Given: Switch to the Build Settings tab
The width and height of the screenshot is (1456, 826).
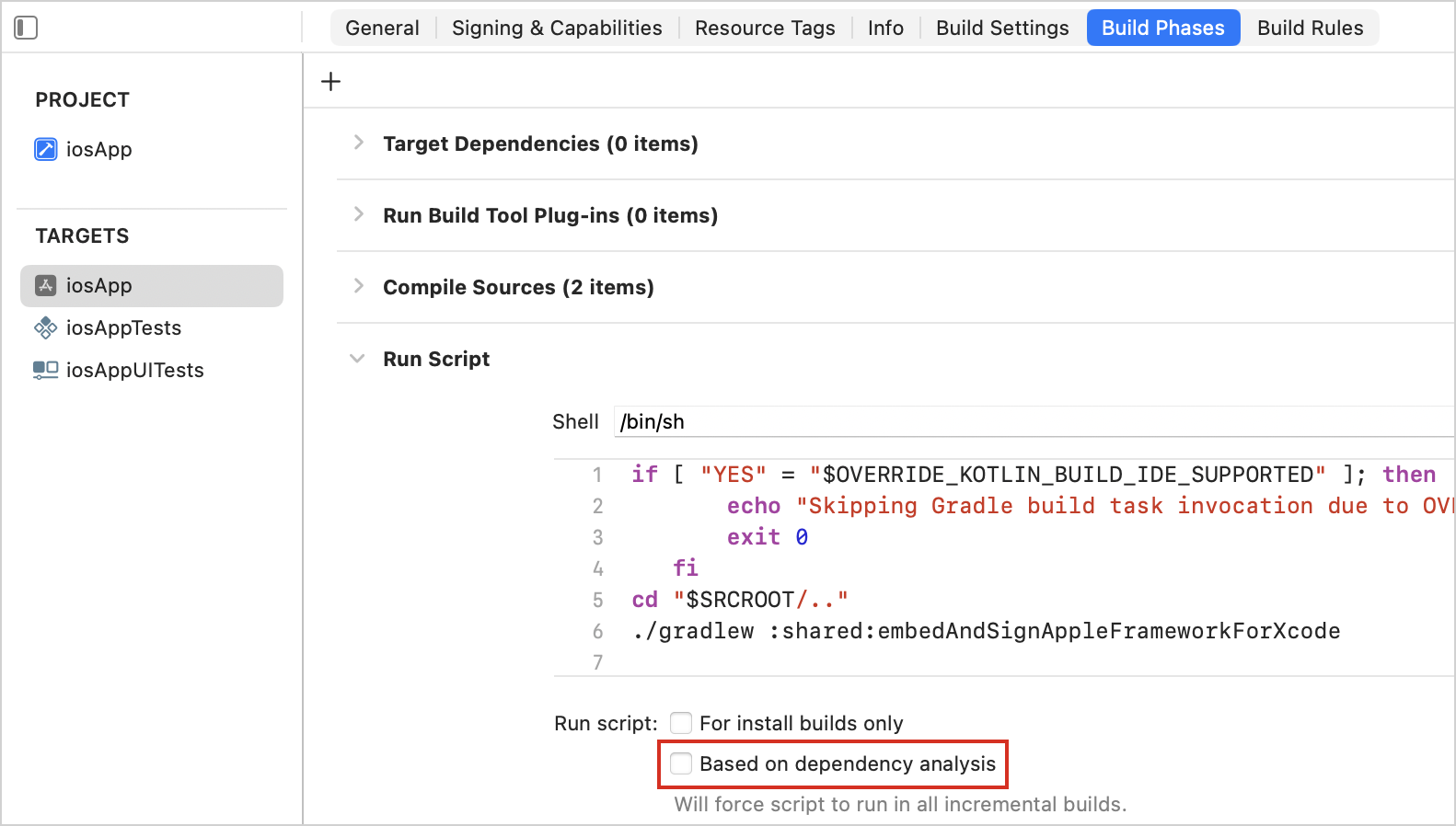Looking at the screenshot, I should [1002, 28].
